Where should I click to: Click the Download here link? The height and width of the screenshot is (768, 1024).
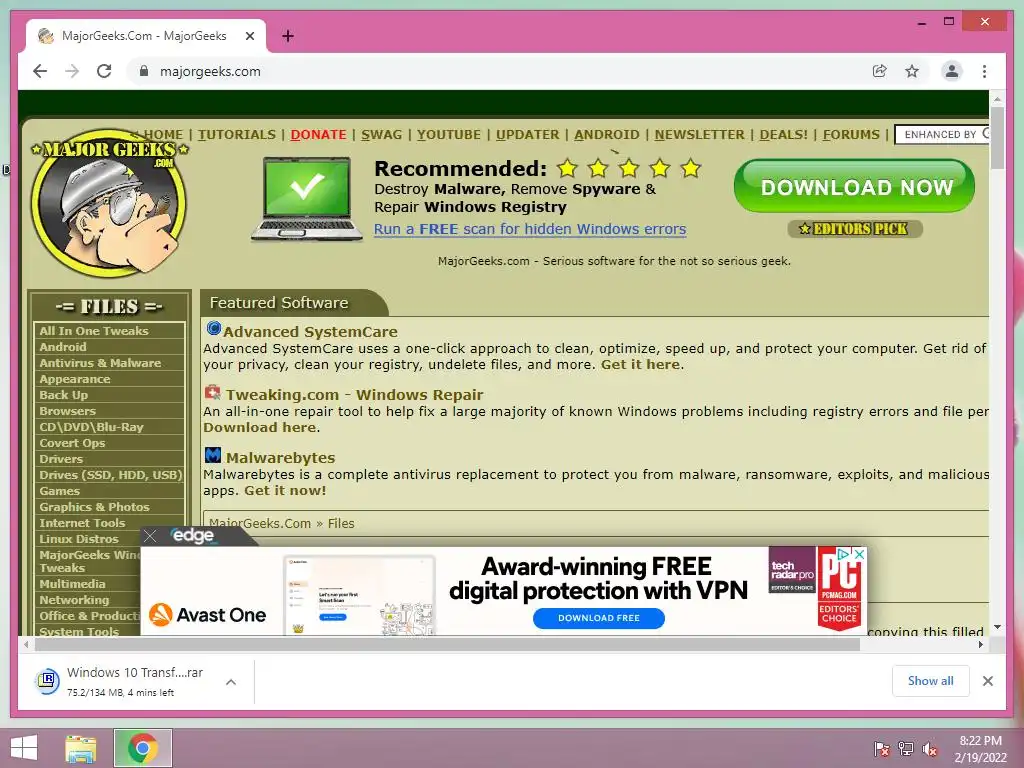(260, 428)
